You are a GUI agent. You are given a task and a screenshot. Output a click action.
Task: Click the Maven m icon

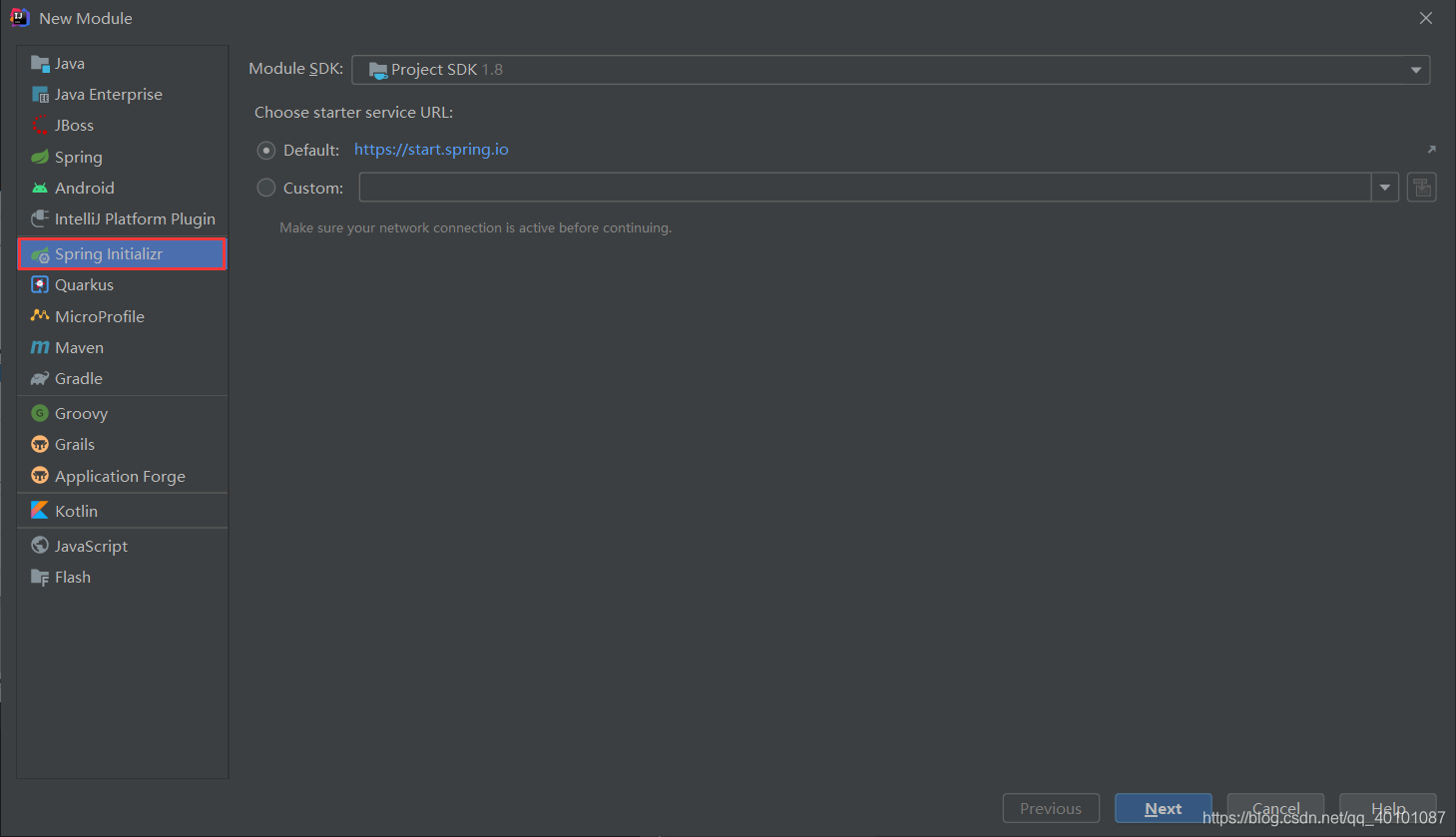tap(40, 347)
